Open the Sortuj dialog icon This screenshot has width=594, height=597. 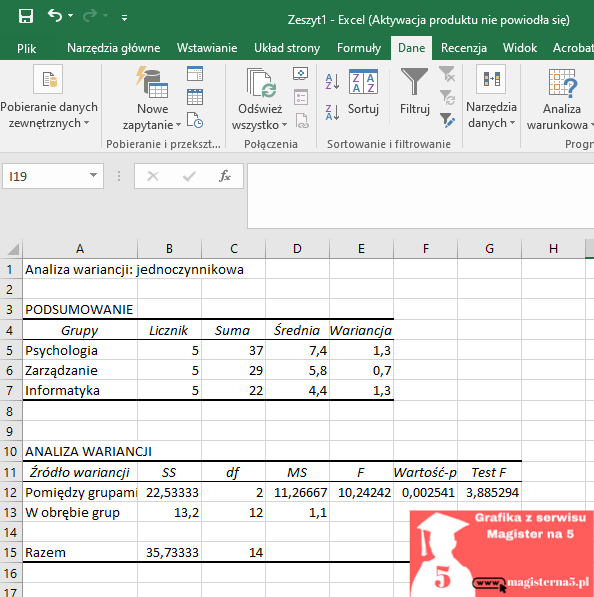click(x=364, y=81)
